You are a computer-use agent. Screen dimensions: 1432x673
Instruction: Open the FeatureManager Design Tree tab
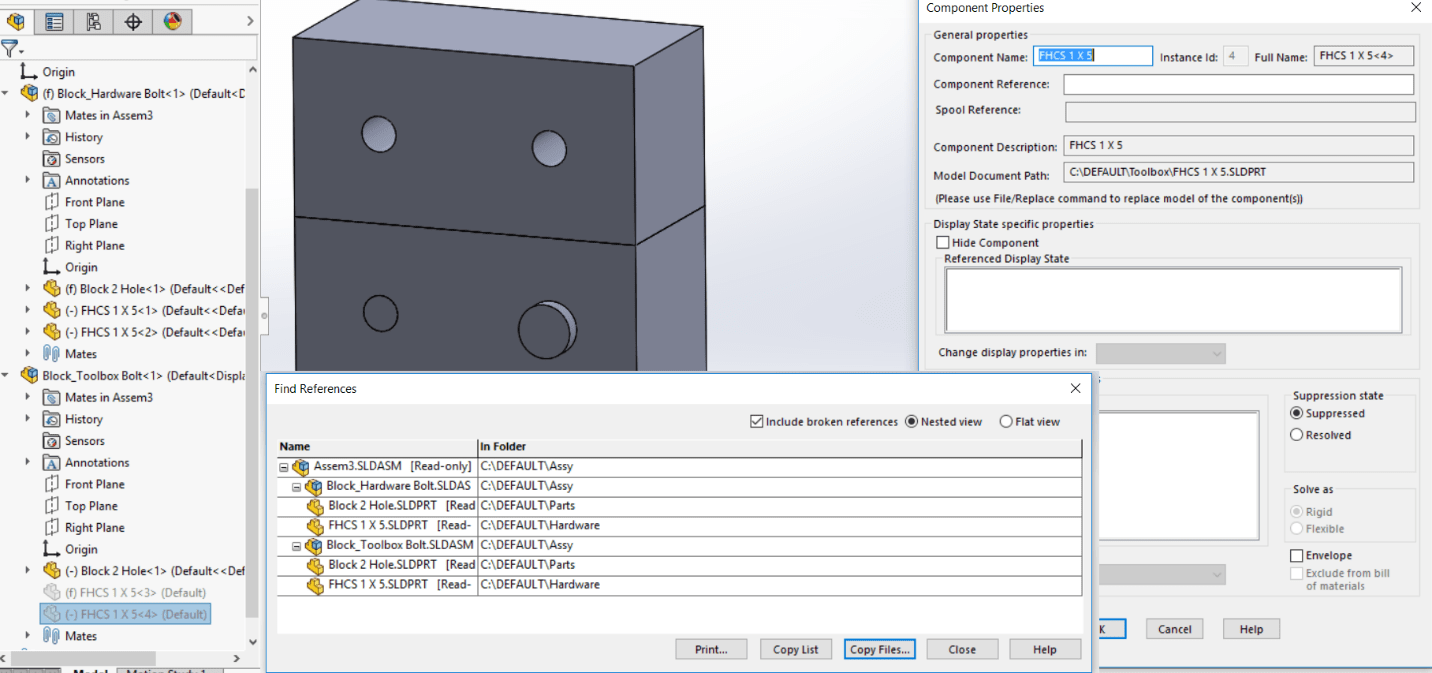[x=16, y=21]
